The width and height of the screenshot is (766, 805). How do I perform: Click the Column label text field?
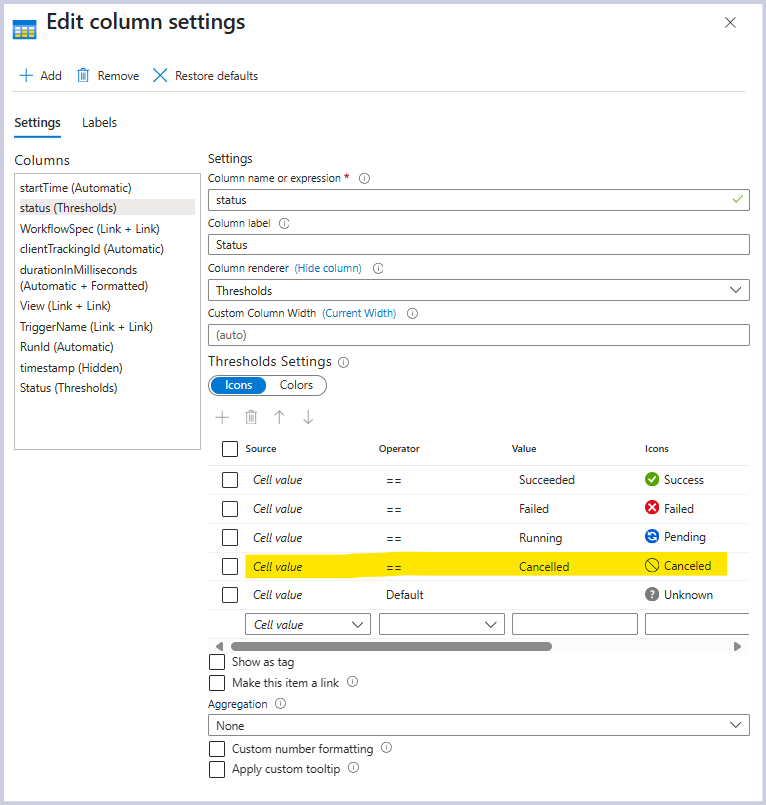tap(478, 245)
